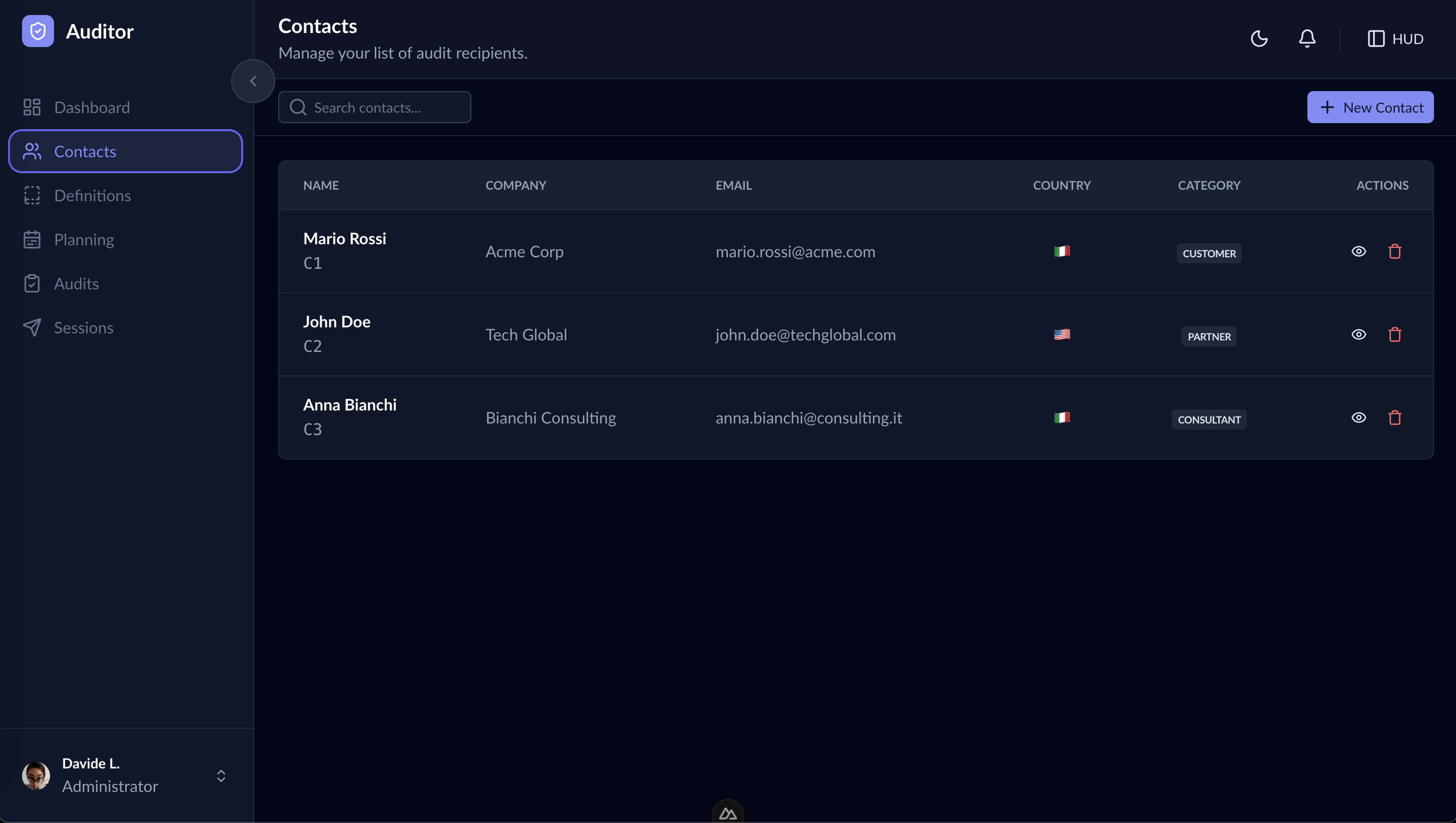Select the Audits menu item
This screenshot has height=823, width=1456.
coord(77,283)
